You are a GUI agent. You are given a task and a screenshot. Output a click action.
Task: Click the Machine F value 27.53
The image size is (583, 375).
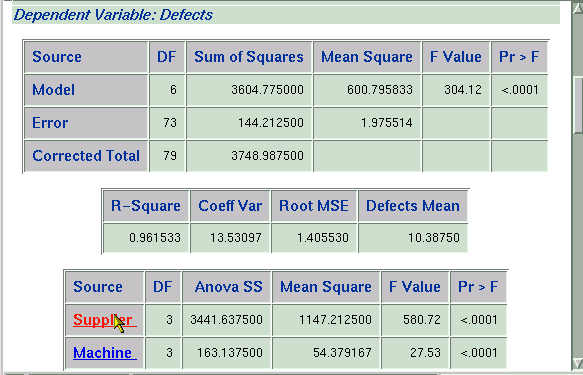click(425, 353)
